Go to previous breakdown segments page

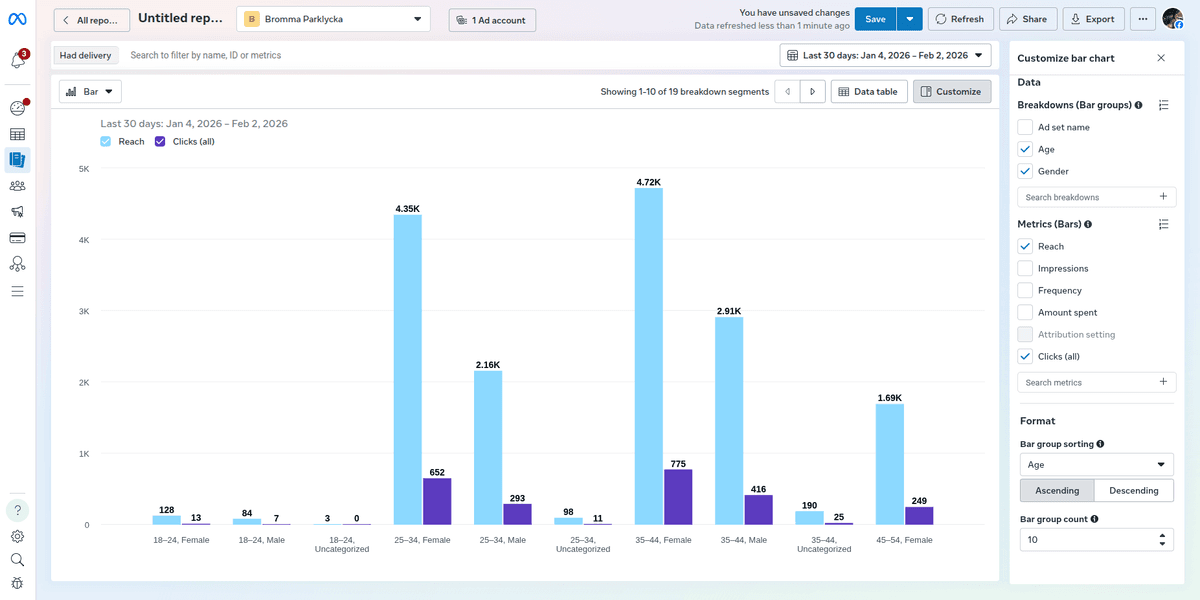[788, 92]
